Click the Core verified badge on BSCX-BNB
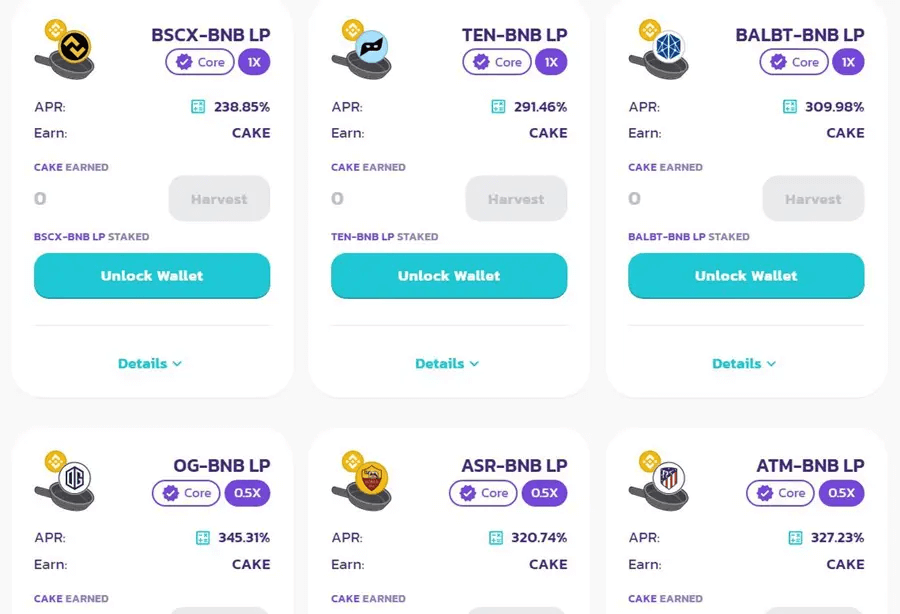The width and height of the screenshot is (900, 614). click(x=199, y=62)
